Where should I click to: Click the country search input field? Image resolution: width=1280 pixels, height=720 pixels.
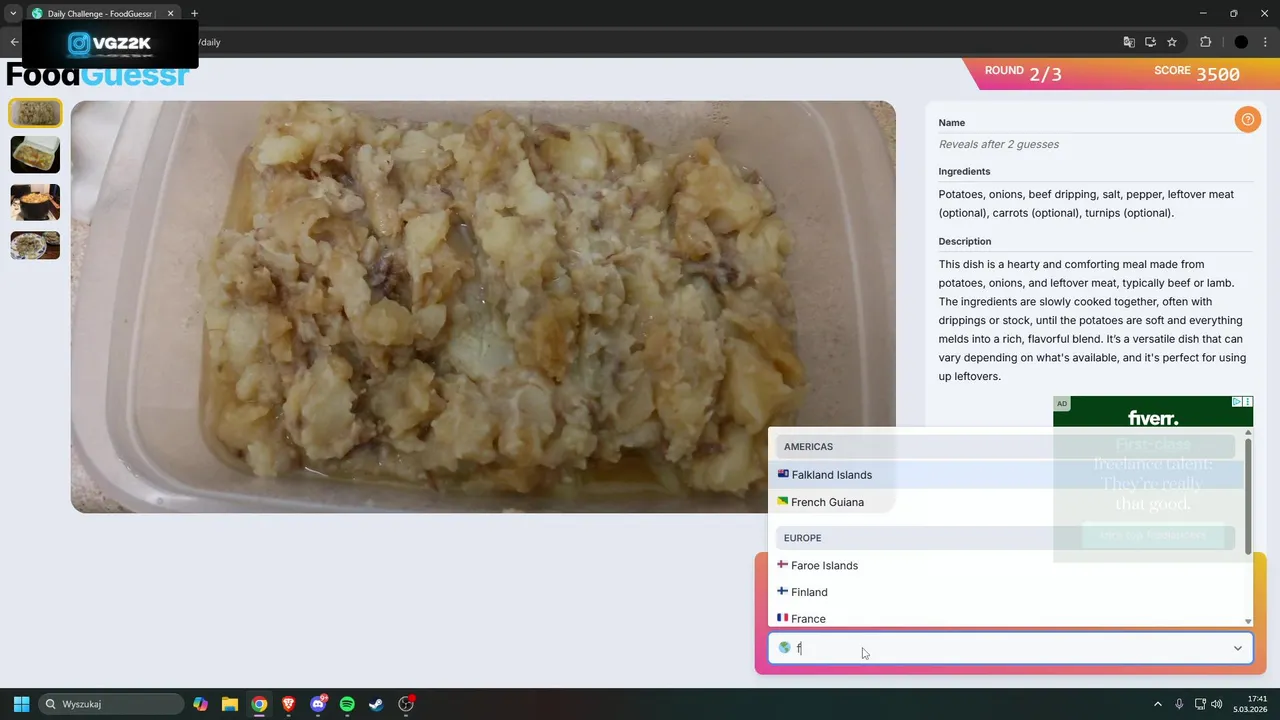1010,648
